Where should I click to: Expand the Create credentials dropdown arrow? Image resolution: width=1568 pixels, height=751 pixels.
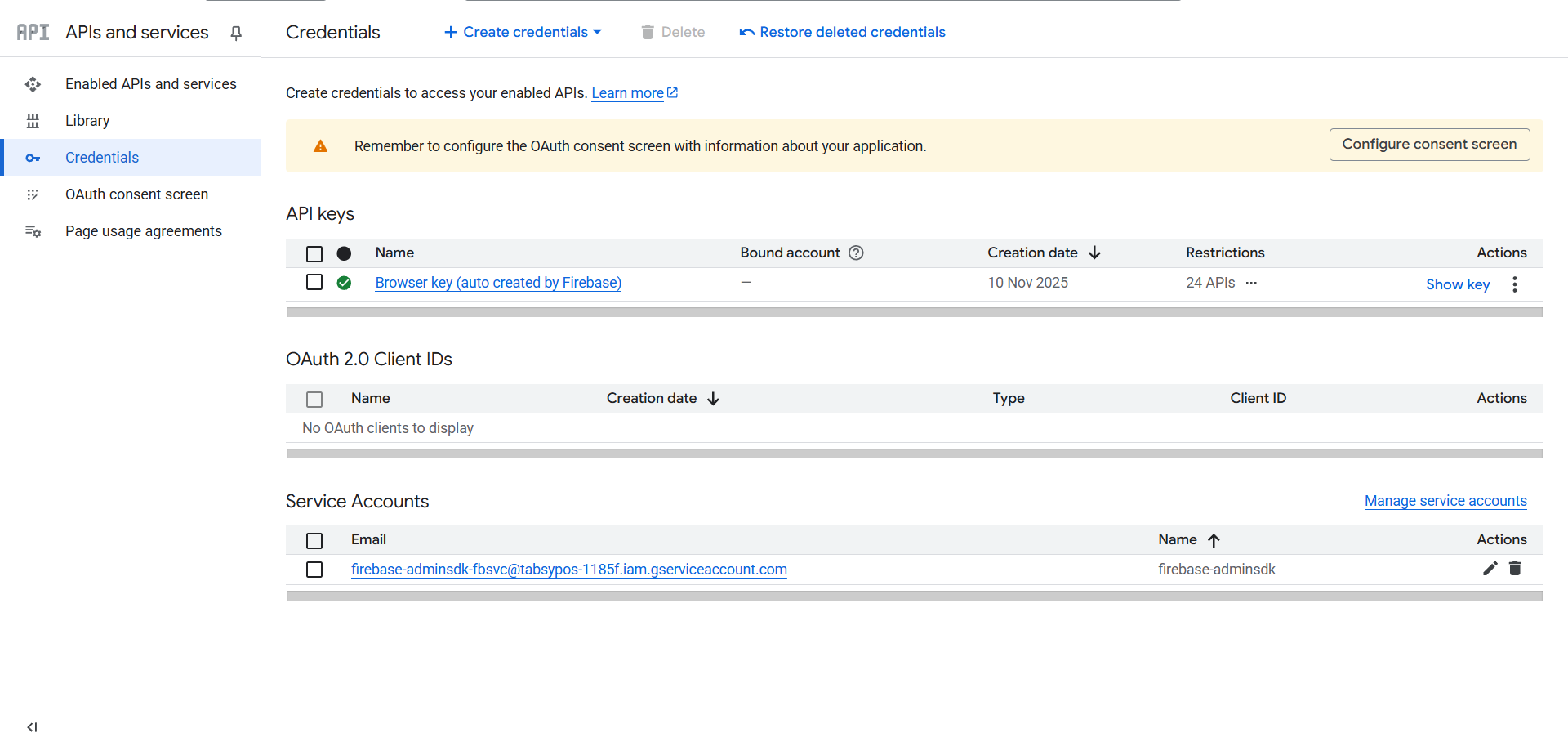point(597,32)
